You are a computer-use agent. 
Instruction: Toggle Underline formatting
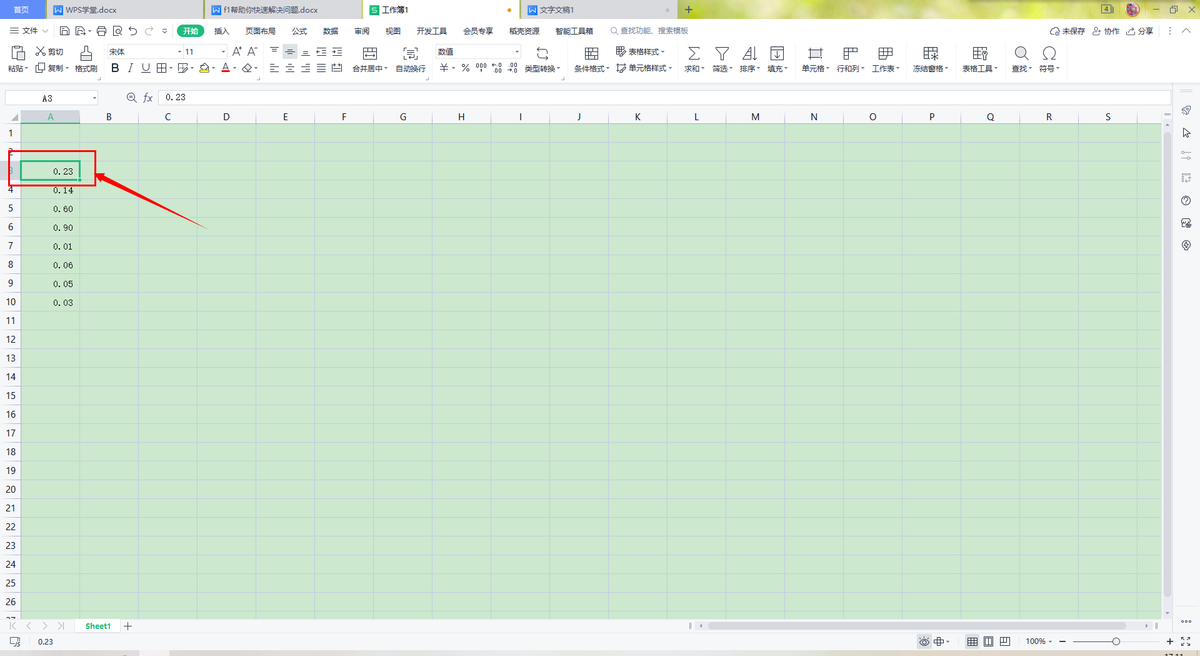pyautogui.click(x=146, y=68)
